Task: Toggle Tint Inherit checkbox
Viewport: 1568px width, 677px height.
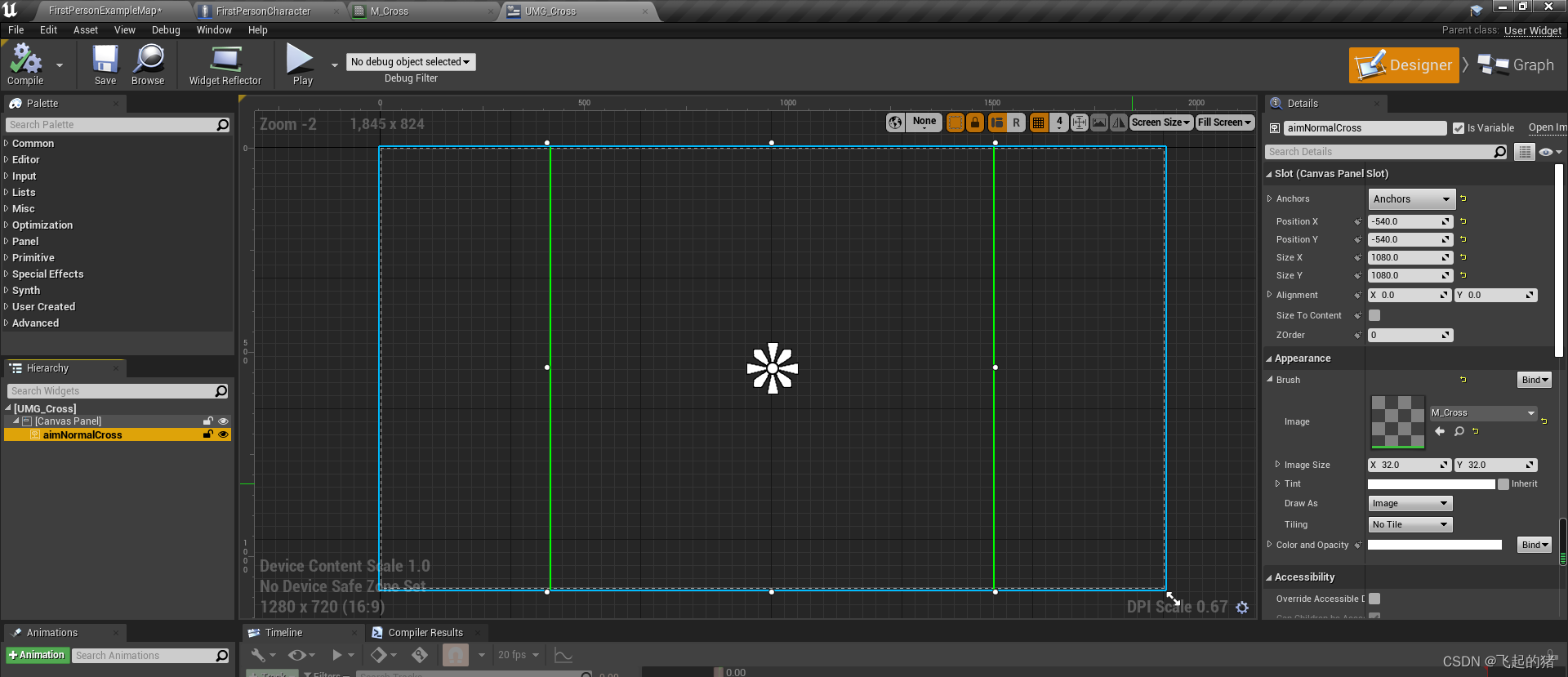Action: point(1503,484)
